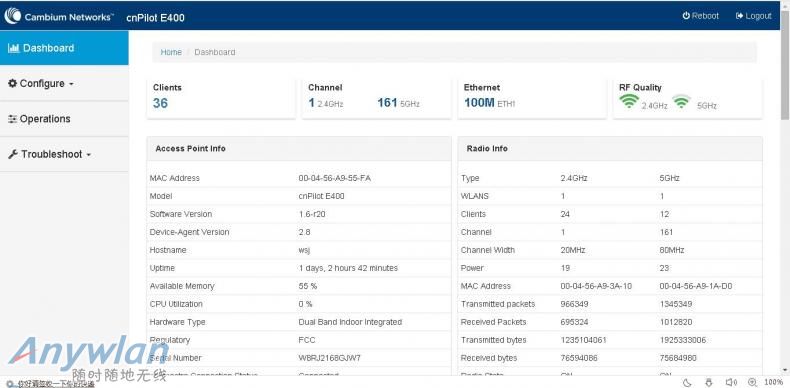
Task: Select the Radio Info header
Action: pyautogui.click(x=610, y=149)
